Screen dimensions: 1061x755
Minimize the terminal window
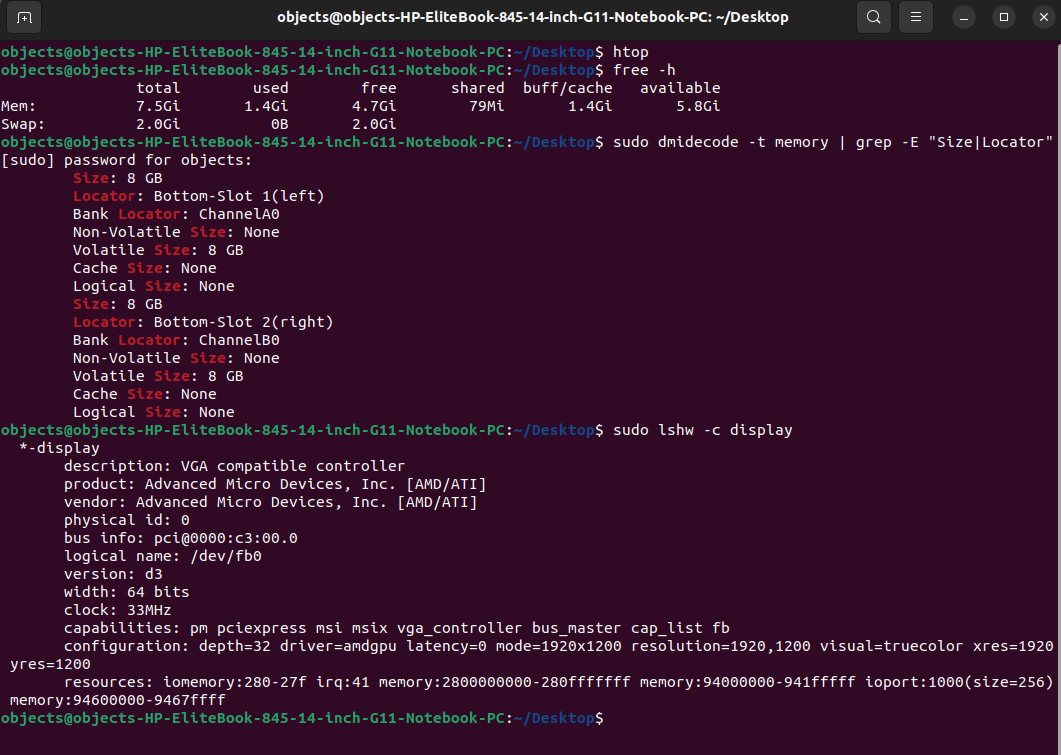coord(964,17)
